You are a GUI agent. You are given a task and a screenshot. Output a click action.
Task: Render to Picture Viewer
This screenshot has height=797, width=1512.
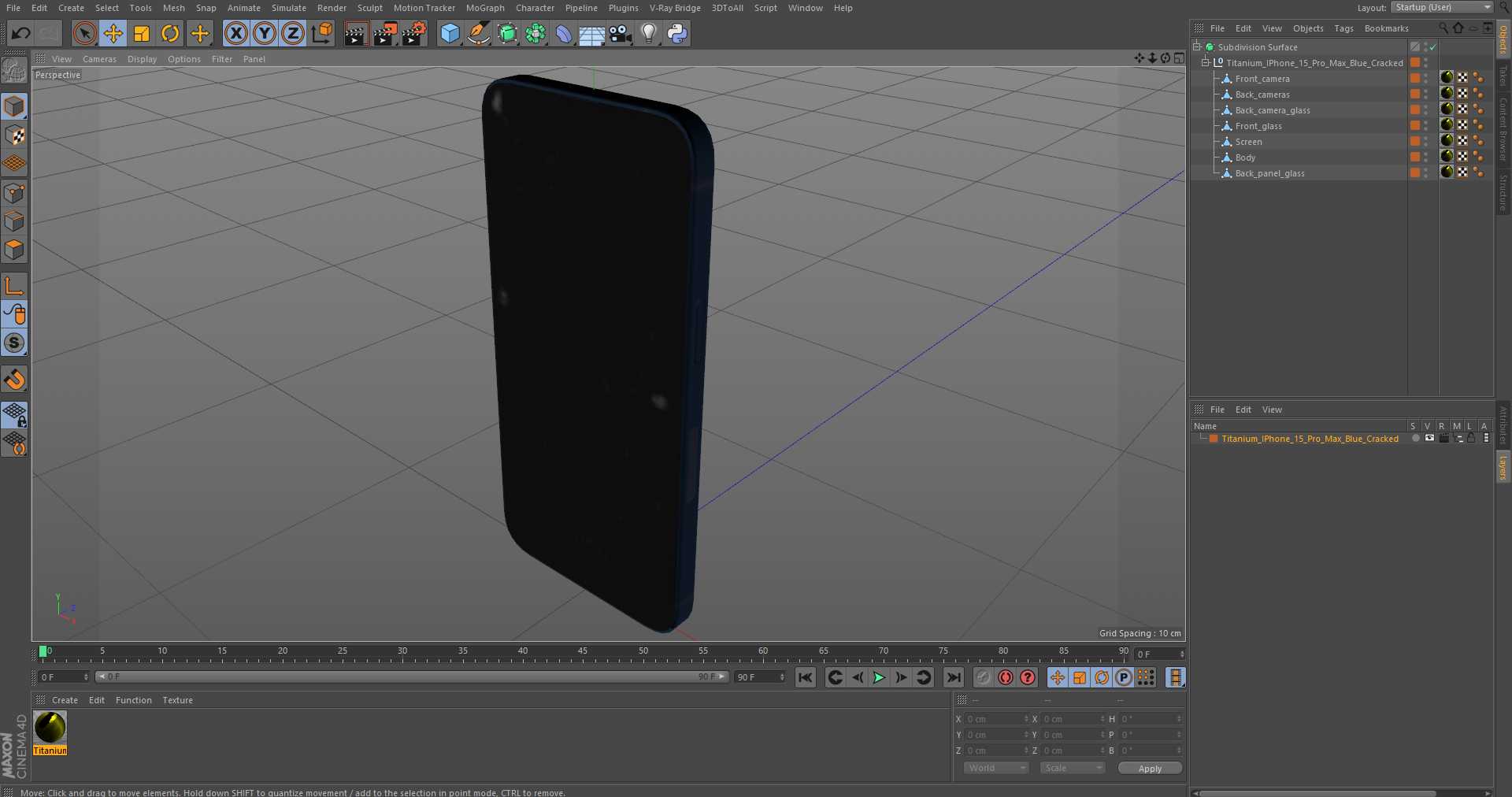click(x=385, y=33)
